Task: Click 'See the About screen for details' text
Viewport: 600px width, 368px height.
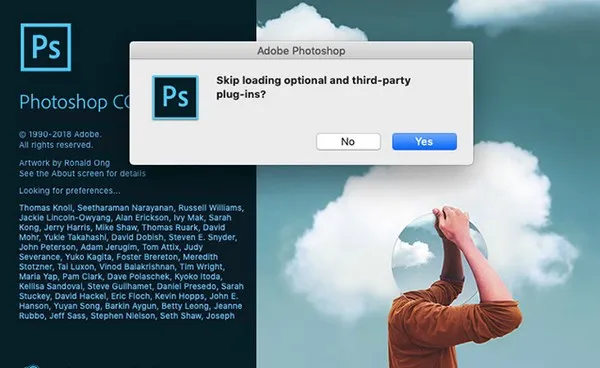Action: pos(82,173)
